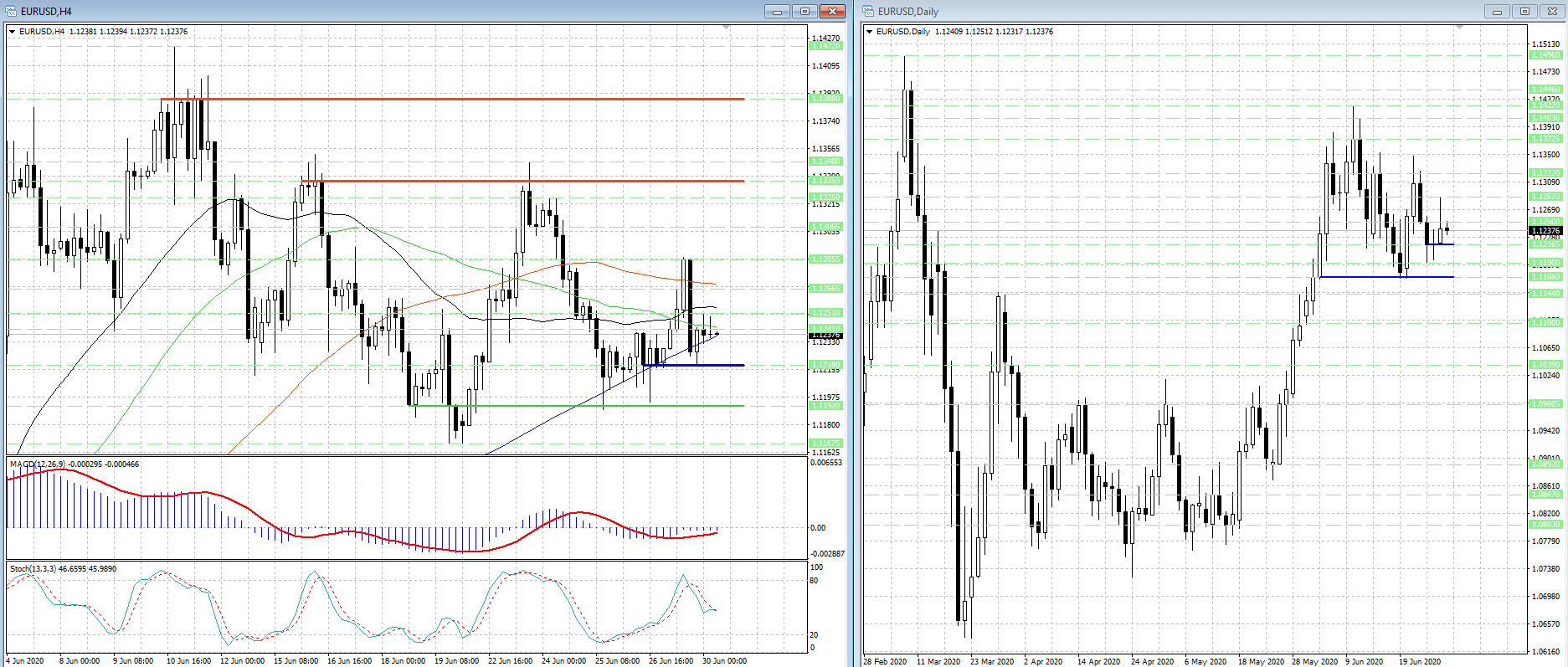The height and width of the screenshot is (667, 1568).
Task: Click the 1.14270 price scale value in H4
Action: 825,38
